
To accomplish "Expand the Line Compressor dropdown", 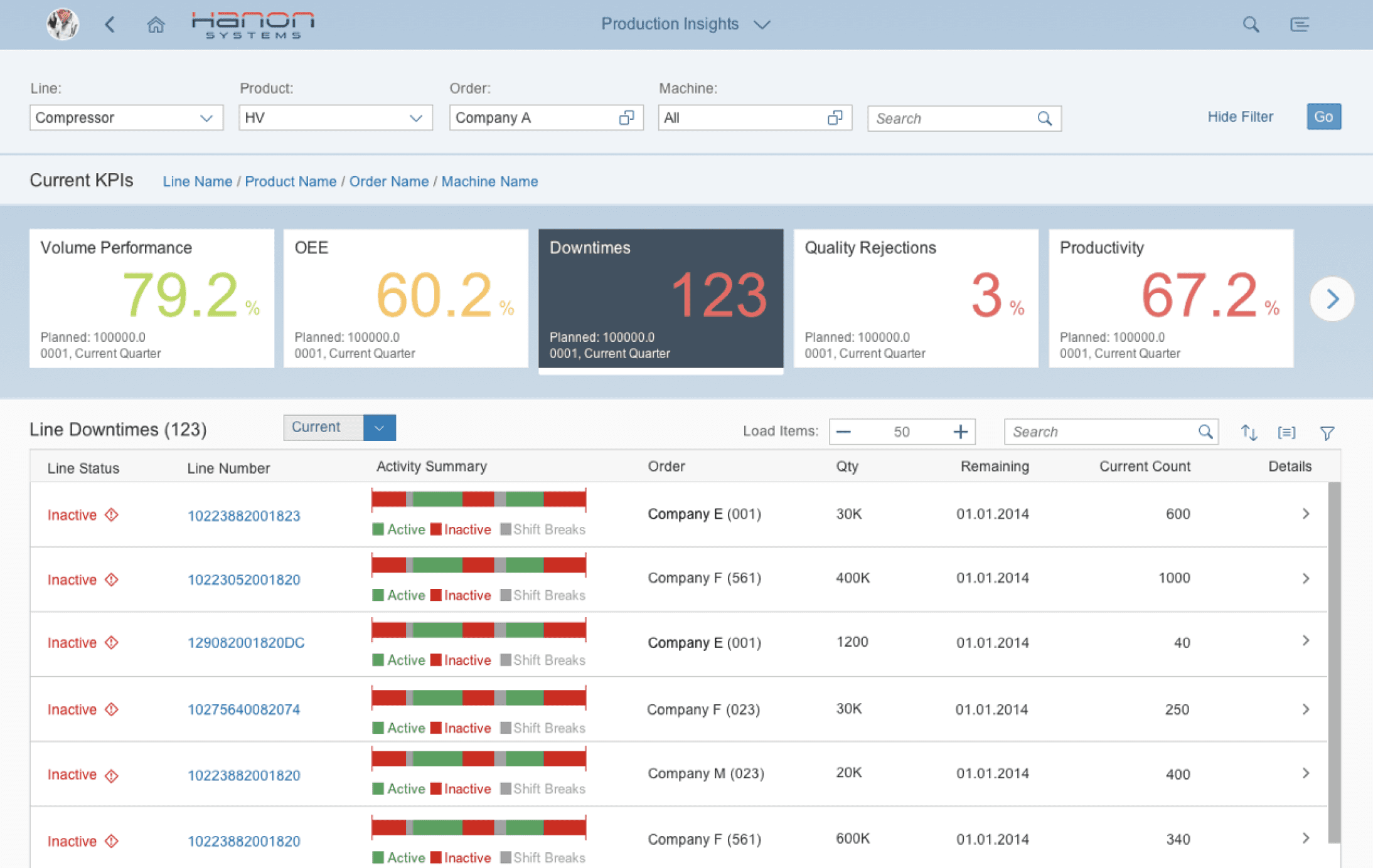I will (206, 118).
